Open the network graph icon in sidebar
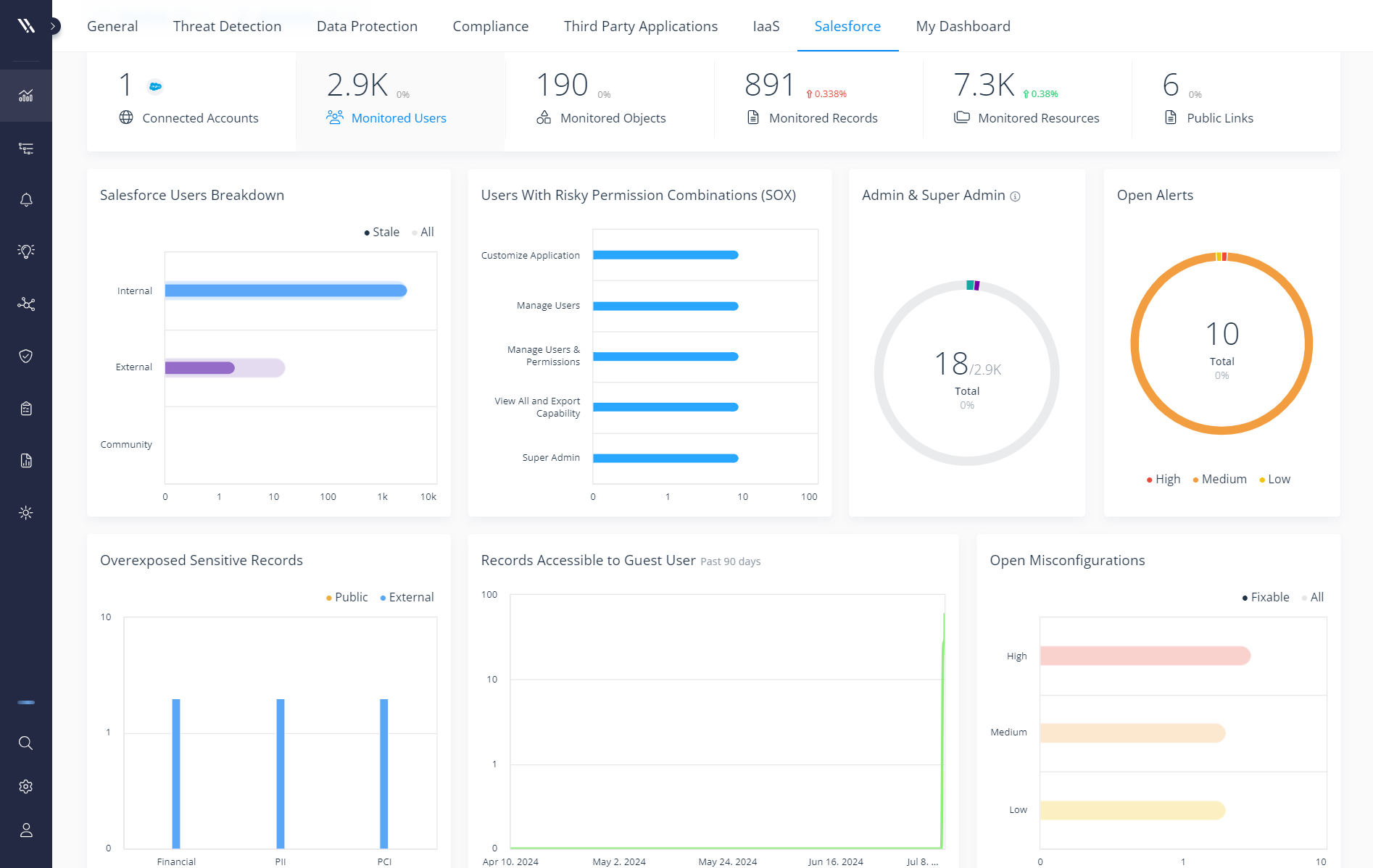Image resolution: width=1373 pixels, height=868 pixels. pyautogui.click(x=26, y=304)
